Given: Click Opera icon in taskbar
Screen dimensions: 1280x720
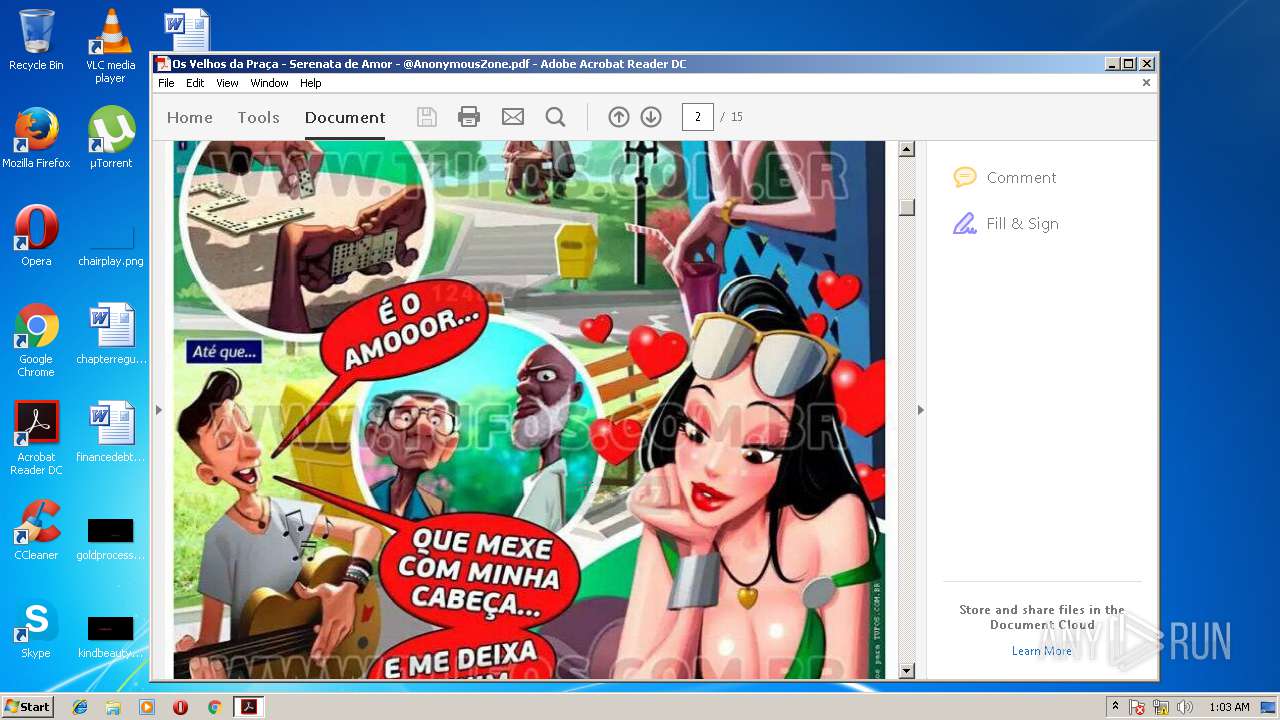Looking at the screenshot, I should 180,707.
